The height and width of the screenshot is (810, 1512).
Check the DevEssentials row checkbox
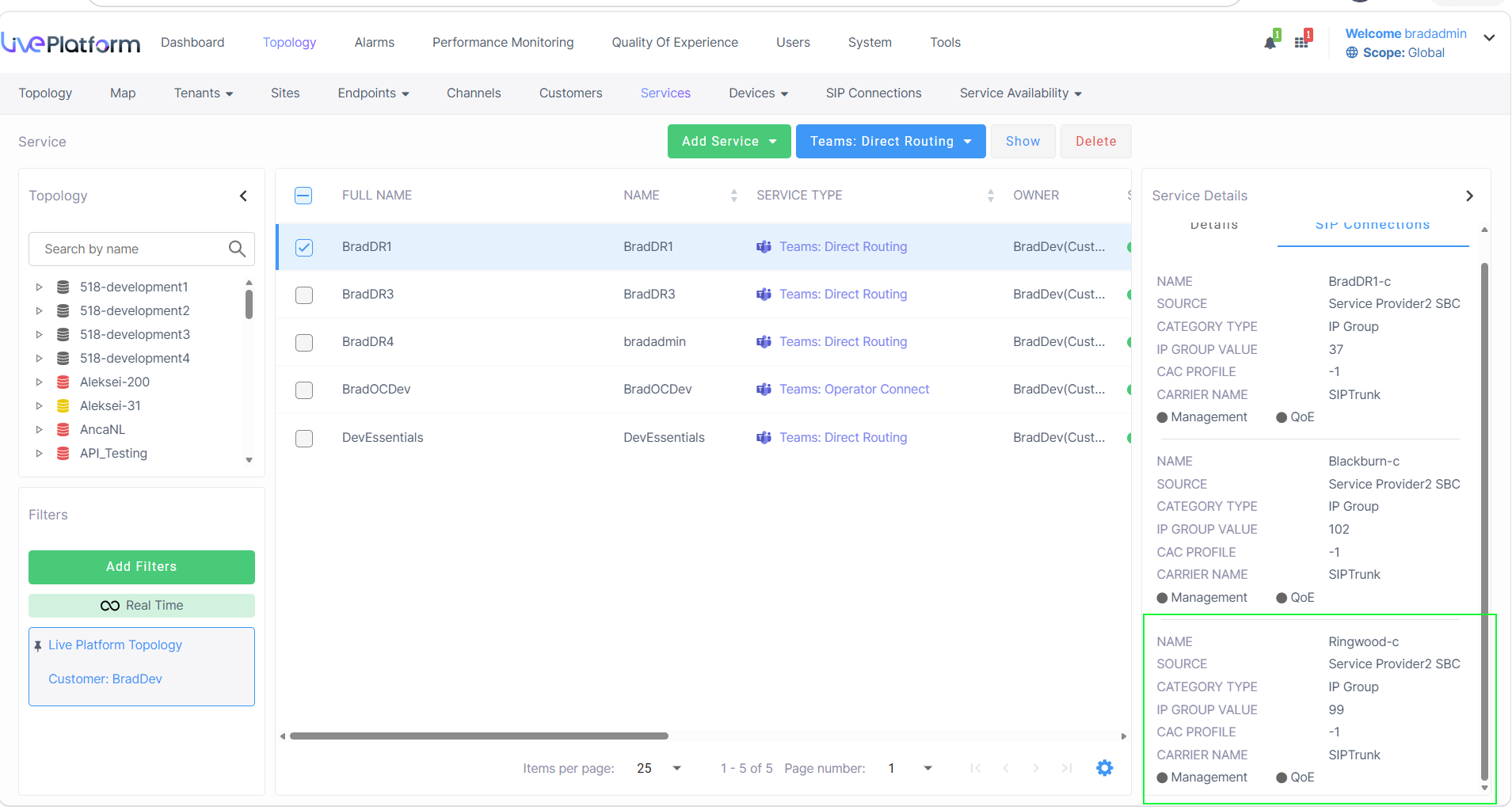[x=304, y=439]
